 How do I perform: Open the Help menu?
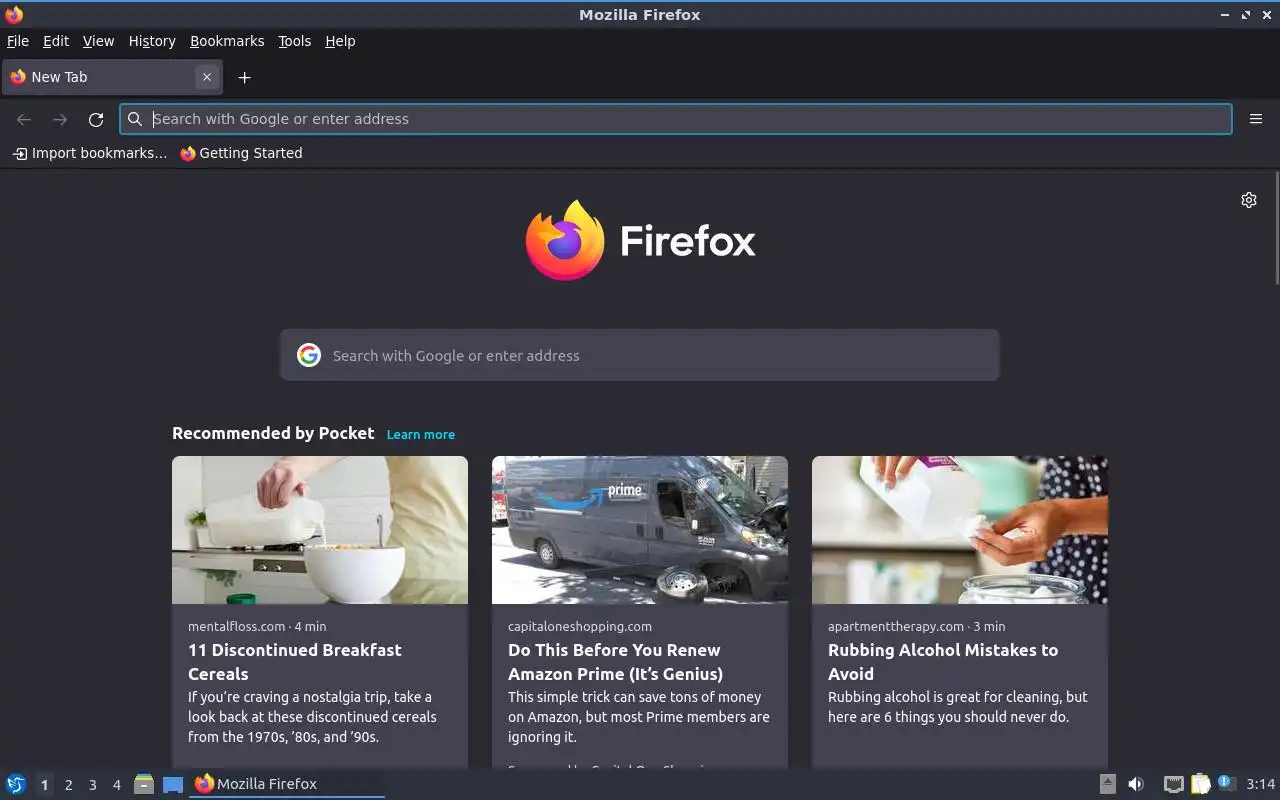click(340, 41)
